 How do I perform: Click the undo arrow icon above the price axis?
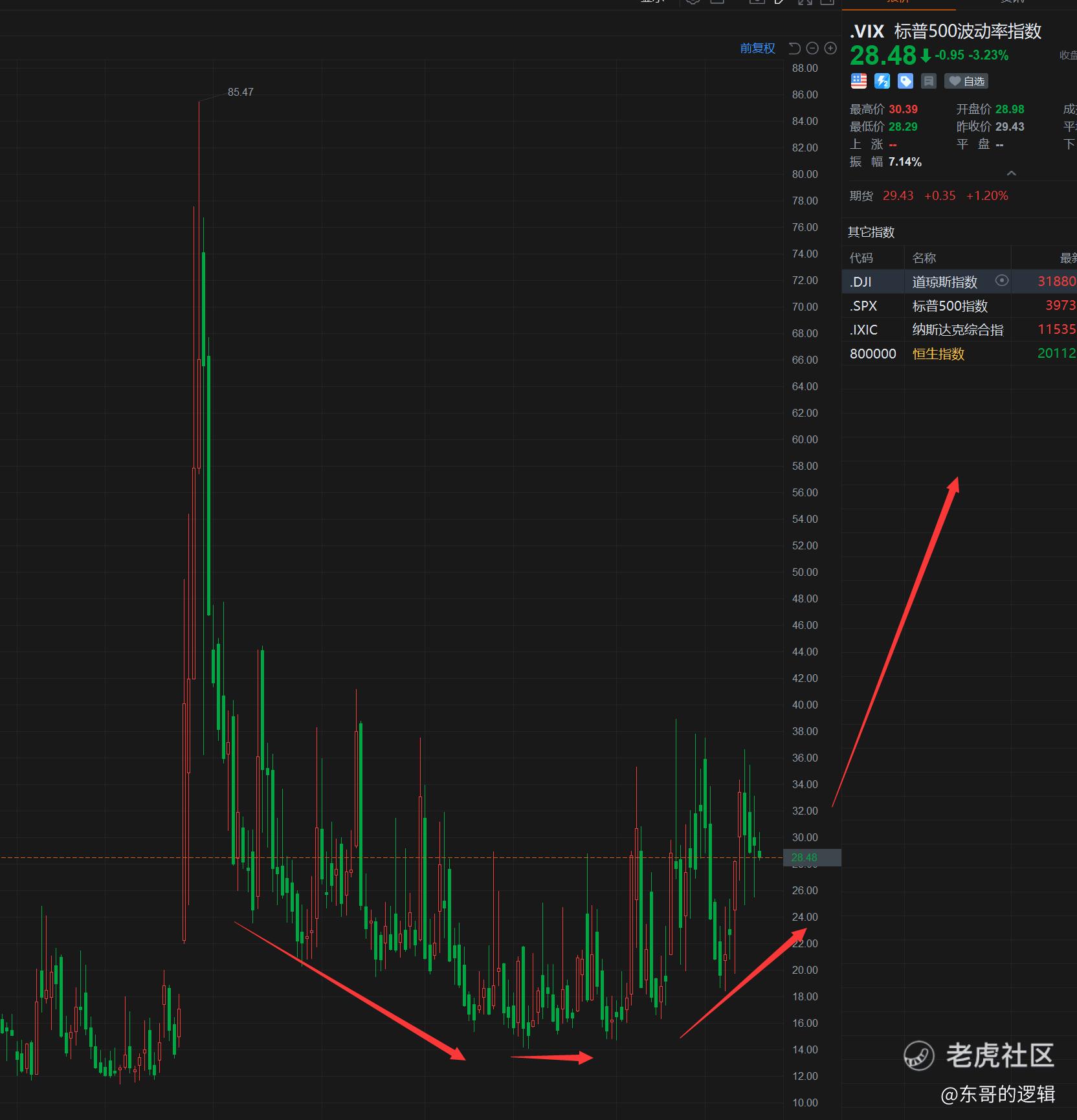(794, 48)
